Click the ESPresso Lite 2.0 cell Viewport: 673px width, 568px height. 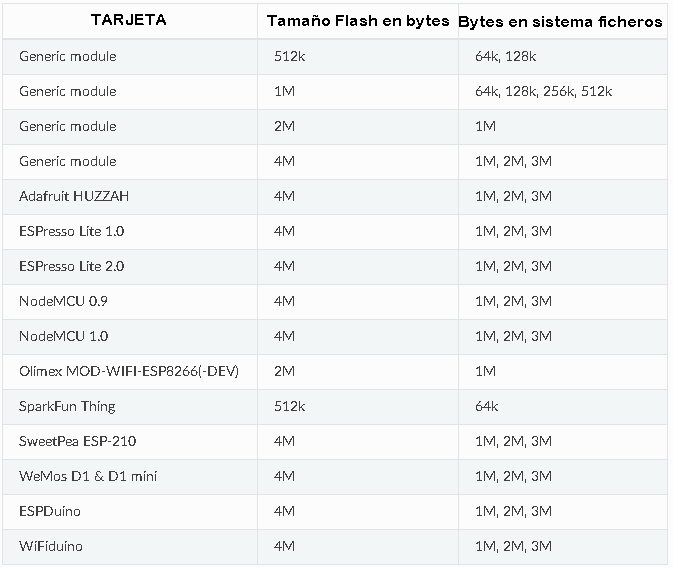pyautogui.click(x=72, y=266)
